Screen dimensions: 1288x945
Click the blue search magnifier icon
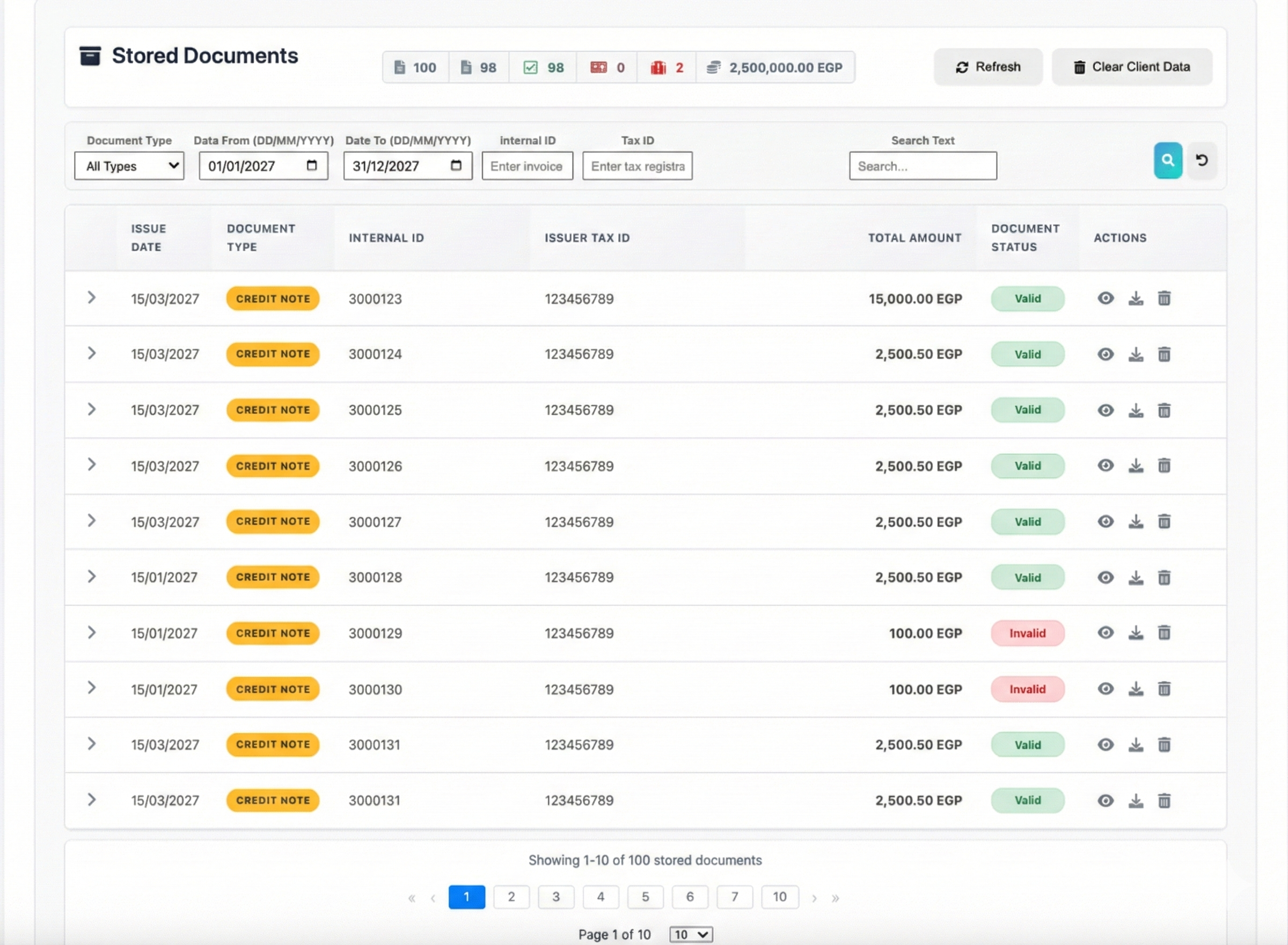(1168, 161)
